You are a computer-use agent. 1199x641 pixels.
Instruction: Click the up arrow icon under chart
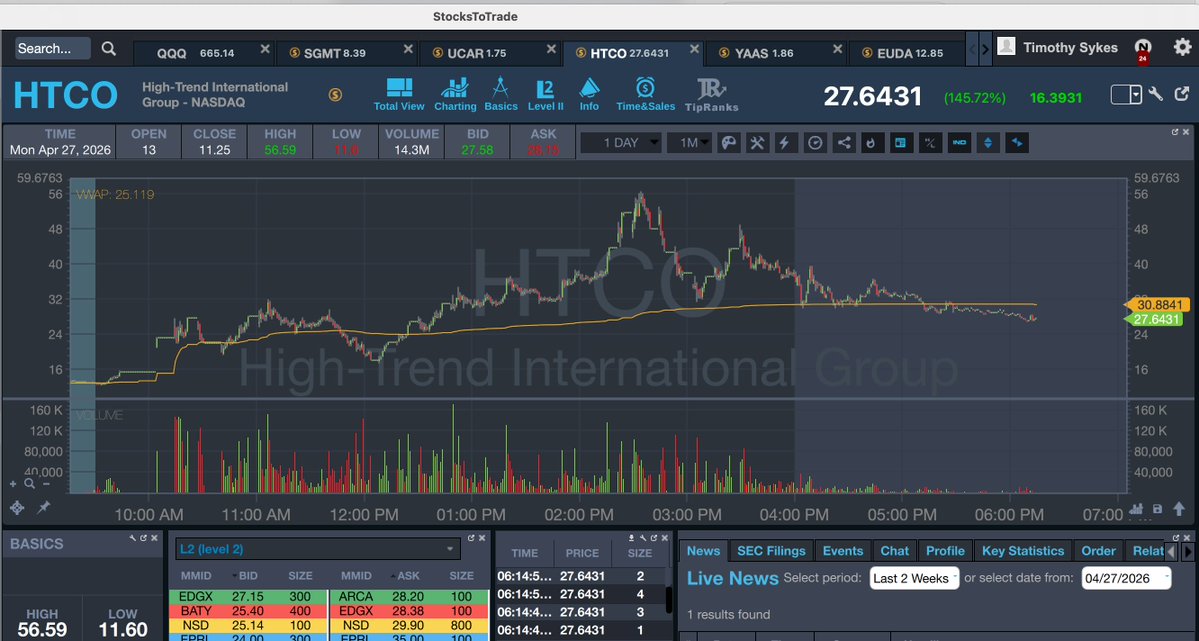(1179, 509)
